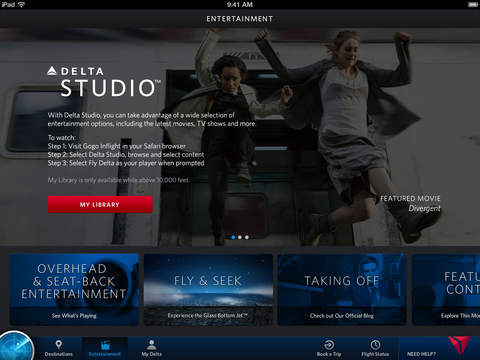Open the My Delta profile icon

point(151,344)
